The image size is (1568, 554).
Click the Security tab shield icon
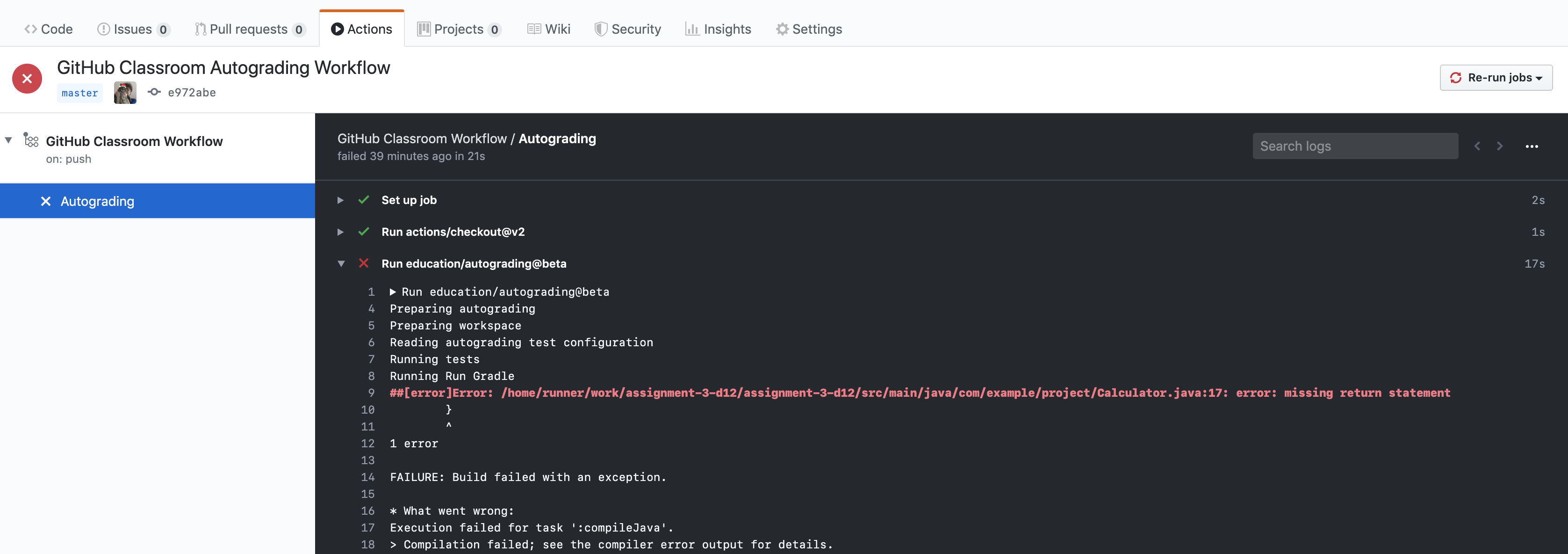(x=601, y=29)
